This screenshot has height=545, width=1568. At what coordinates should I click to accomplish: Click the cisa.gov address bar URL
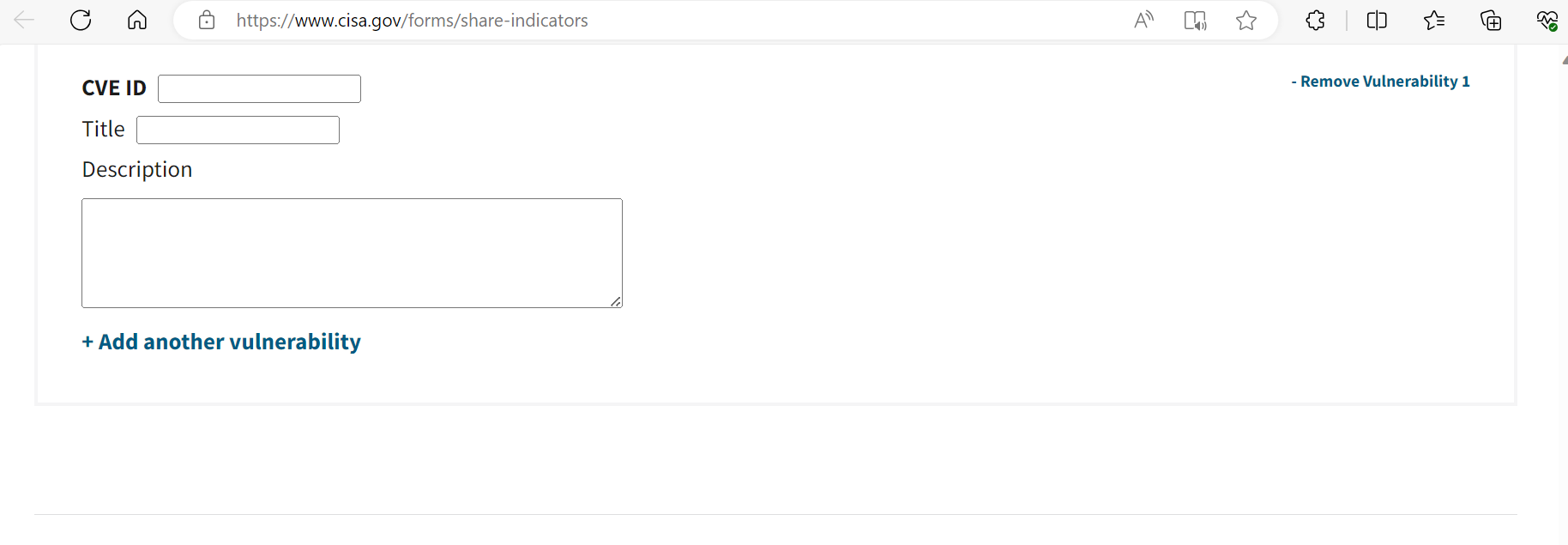pos(412,21)
